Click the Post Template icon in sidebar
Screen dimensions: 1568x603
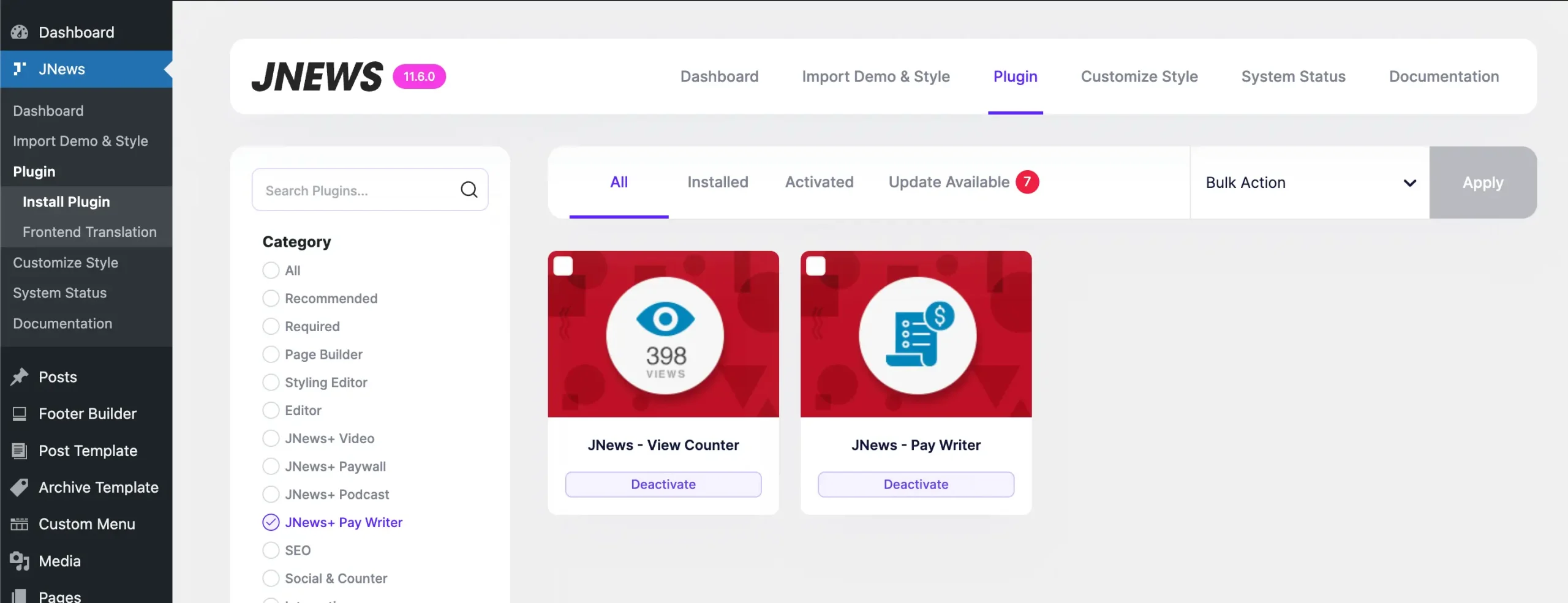(x=20, y=451)
